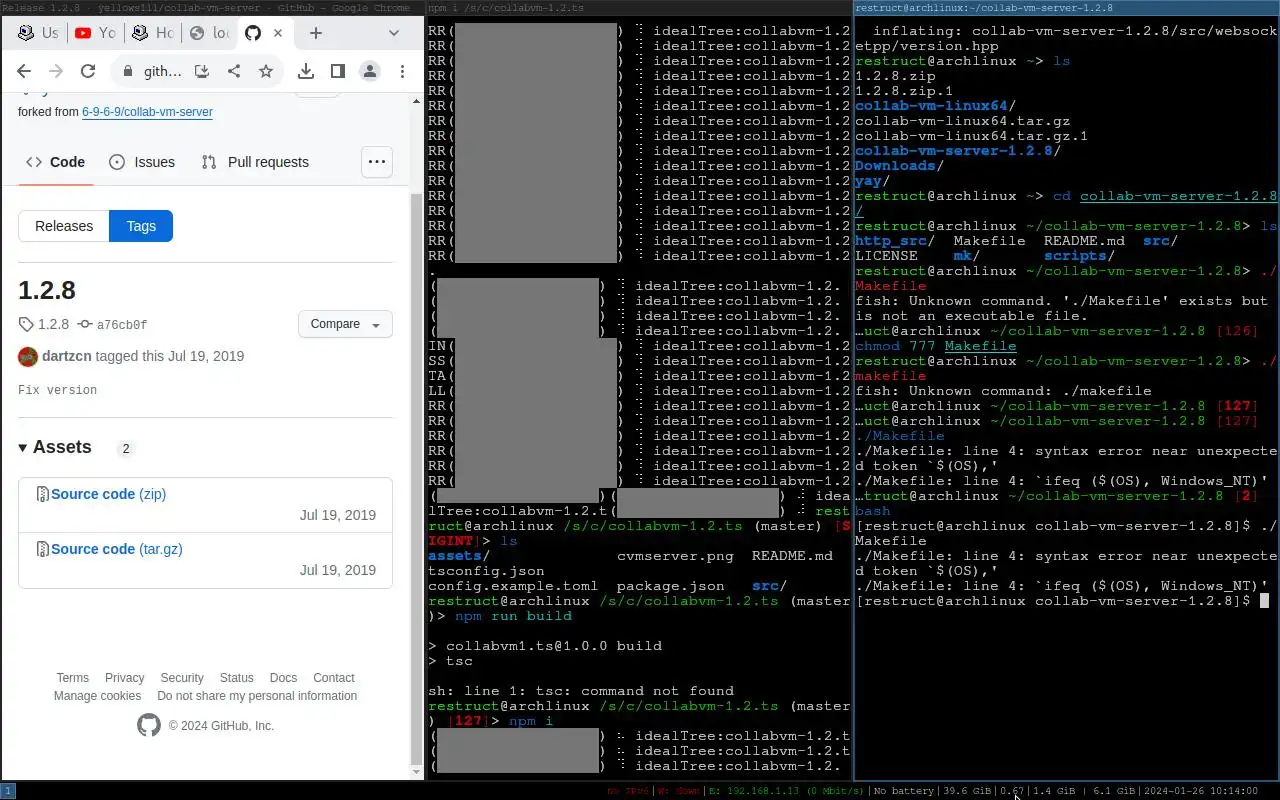Open the Status footer link
Viewport: 1280px width, 800px height.
(237, 678)
